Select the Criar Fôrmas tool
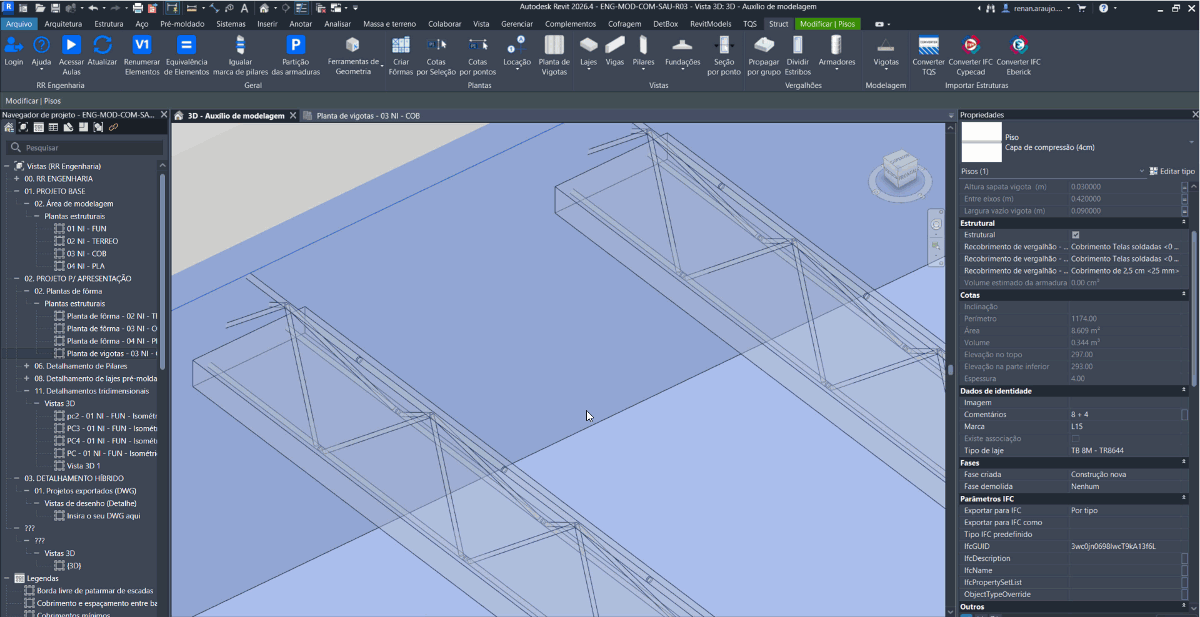Image resolution: width=1200 pixels, height=617 pixels. point(401,46)
